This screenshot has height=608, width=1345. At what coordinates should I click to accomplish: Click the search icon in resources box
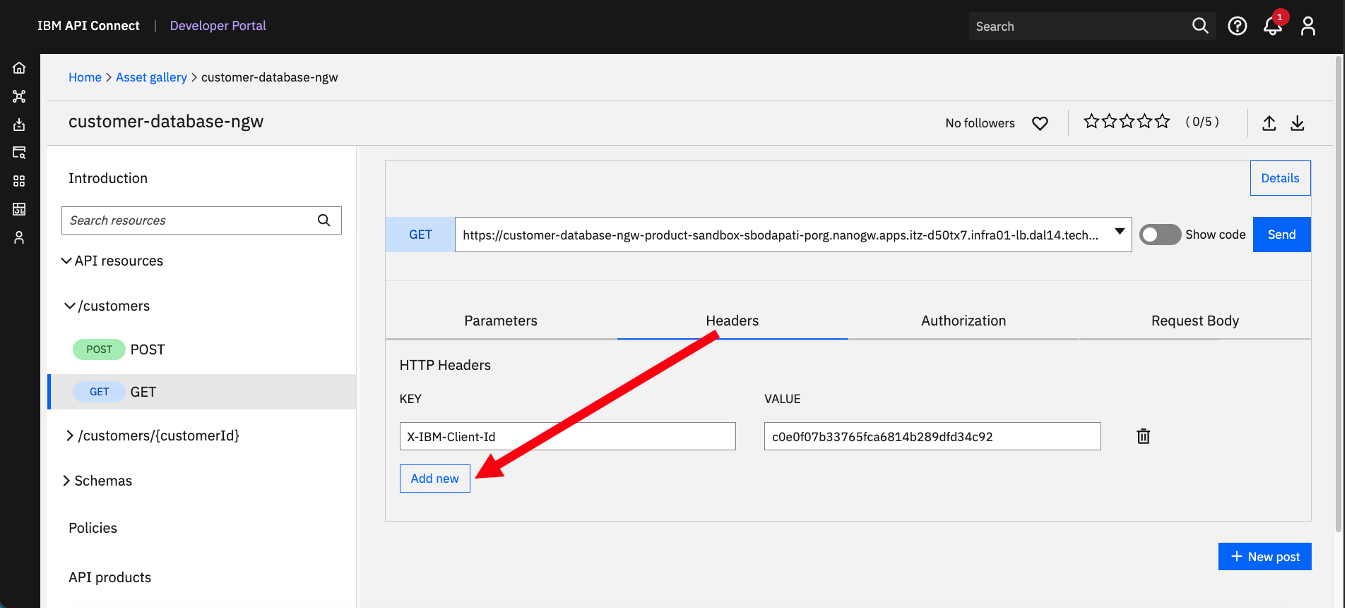(323, 220)
